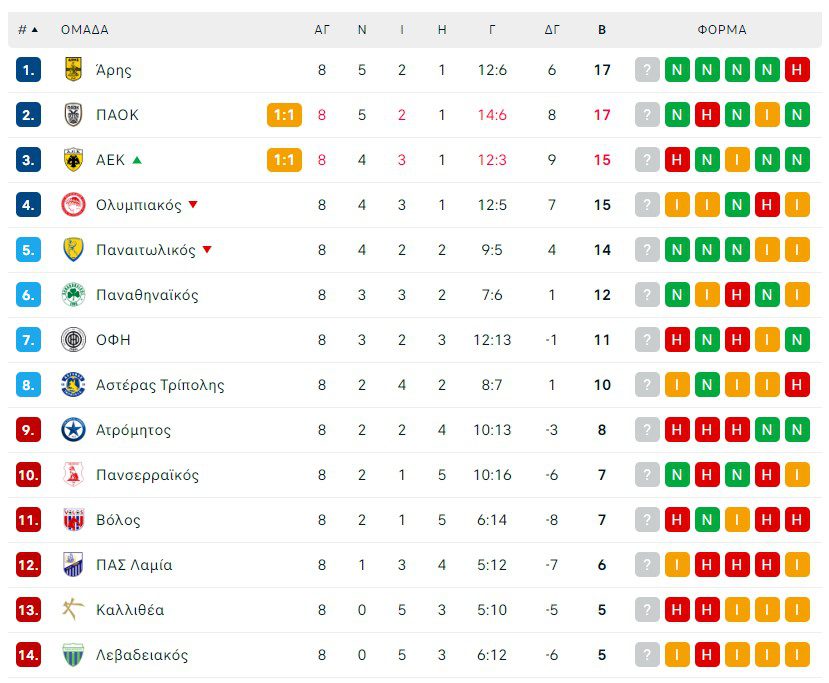Click the ΠΑΟΚ team crest icon
This screenshot has width=829, height=683.
point(73,115)
